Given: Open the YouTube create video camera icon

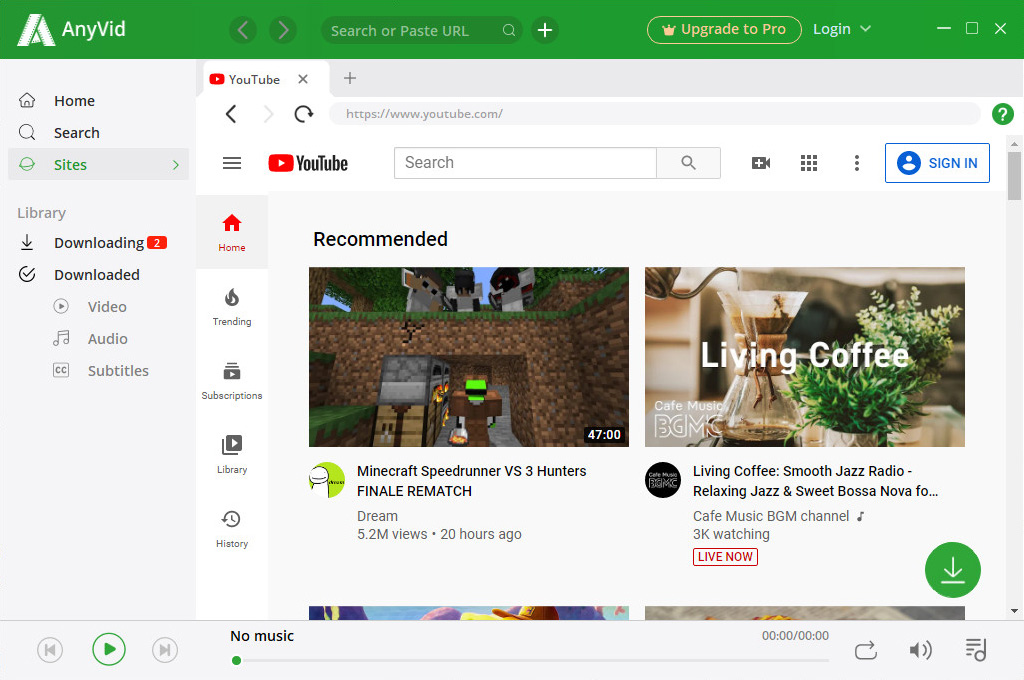Looking at the screenshot, I should point(761,163).
